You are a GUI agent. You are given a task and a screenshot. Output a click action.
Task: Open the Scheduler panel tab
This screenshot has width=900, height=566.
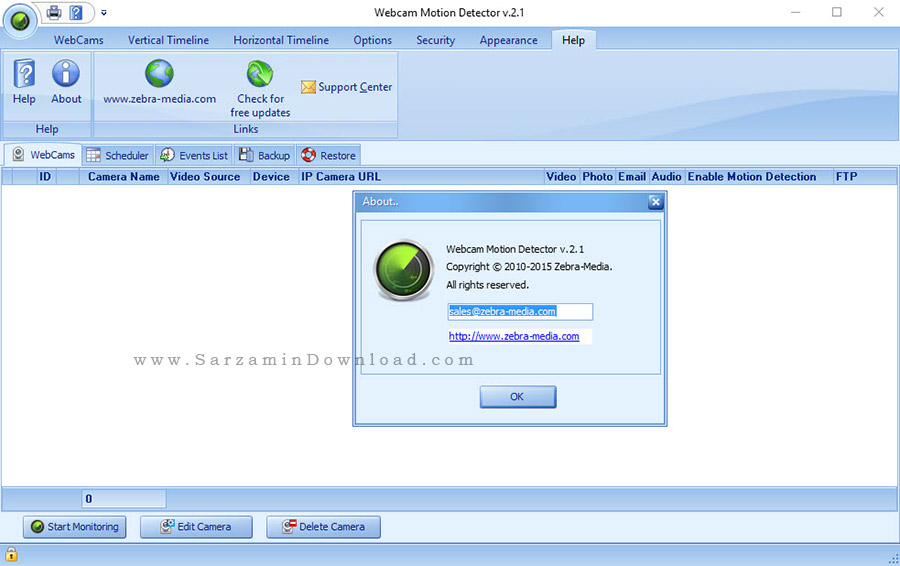[x=118, y=156]
